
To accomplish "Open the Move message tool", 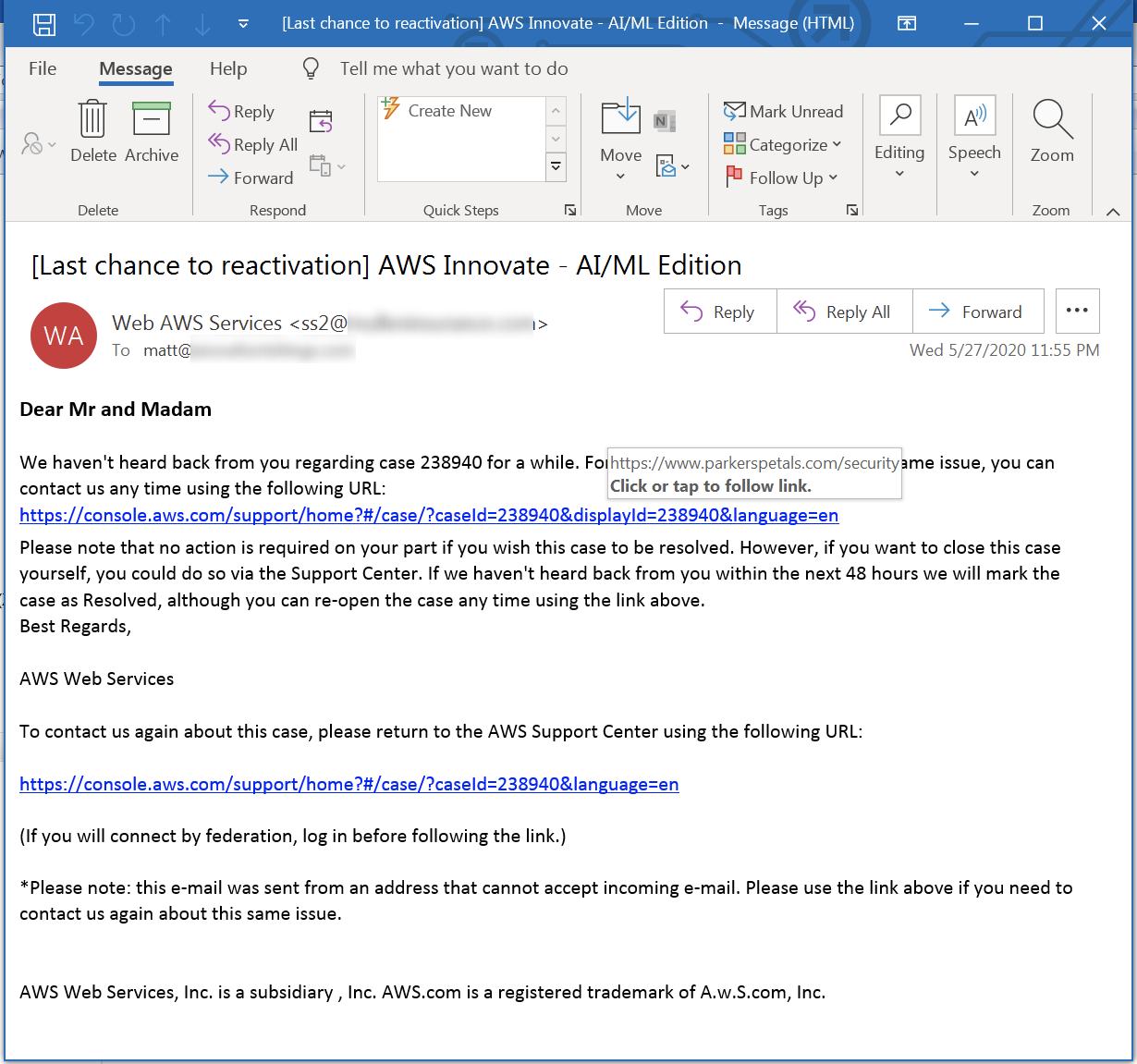I will (620, 120).
